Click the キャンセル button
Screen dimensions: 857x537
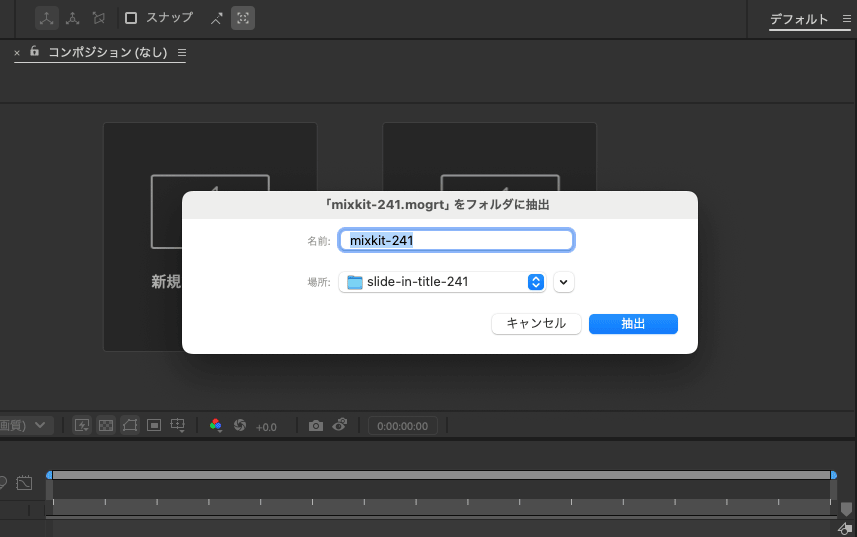[536, 323]
